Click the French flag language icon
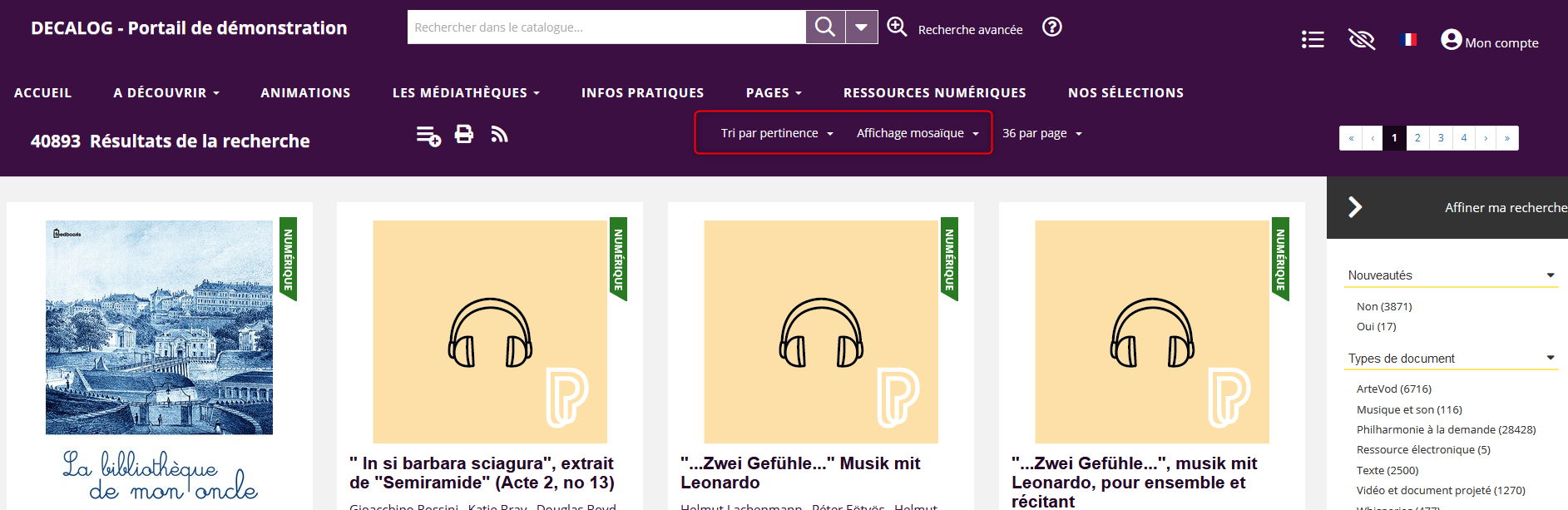Viewport: 1568px width, 510px height. pyautogui.click(x=1409, y=40)
